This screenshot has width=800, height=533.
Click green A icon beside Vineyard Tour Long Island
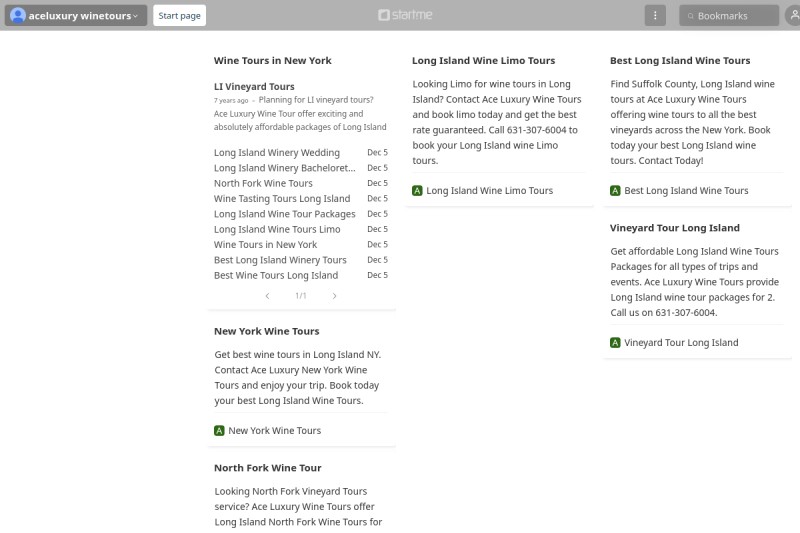click(615, 343)
